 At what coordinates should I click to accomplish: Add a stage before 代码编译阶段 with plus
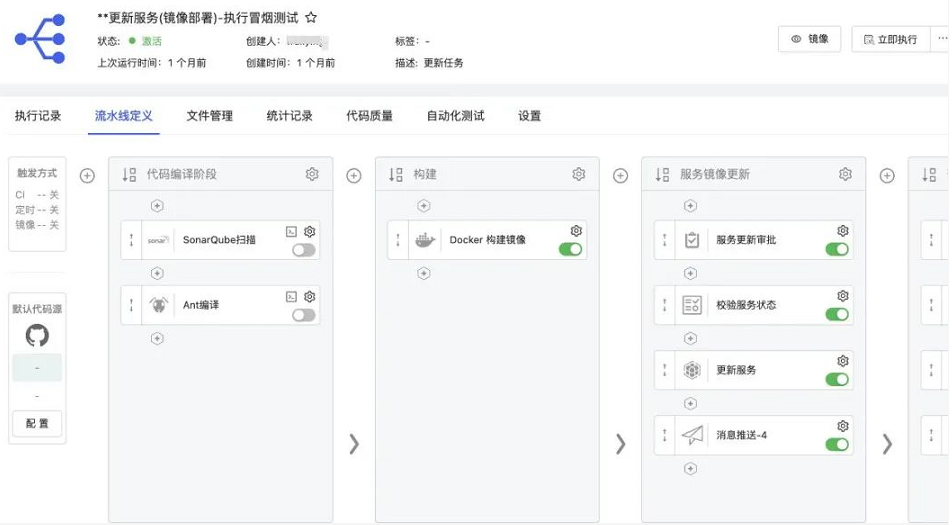pos(87,175)
